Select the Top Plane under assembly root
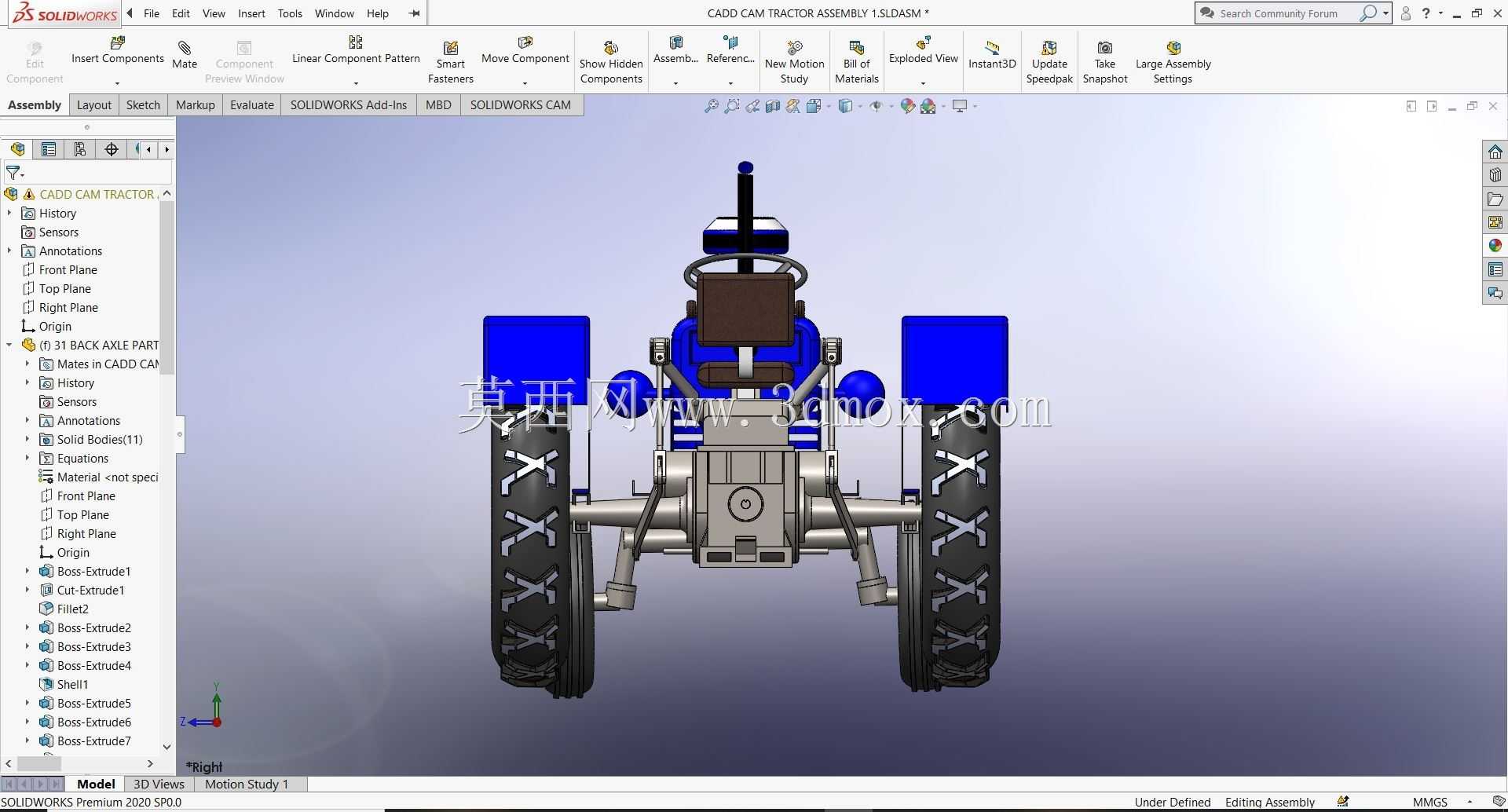The image size is (1508, 812). [65, 288]
